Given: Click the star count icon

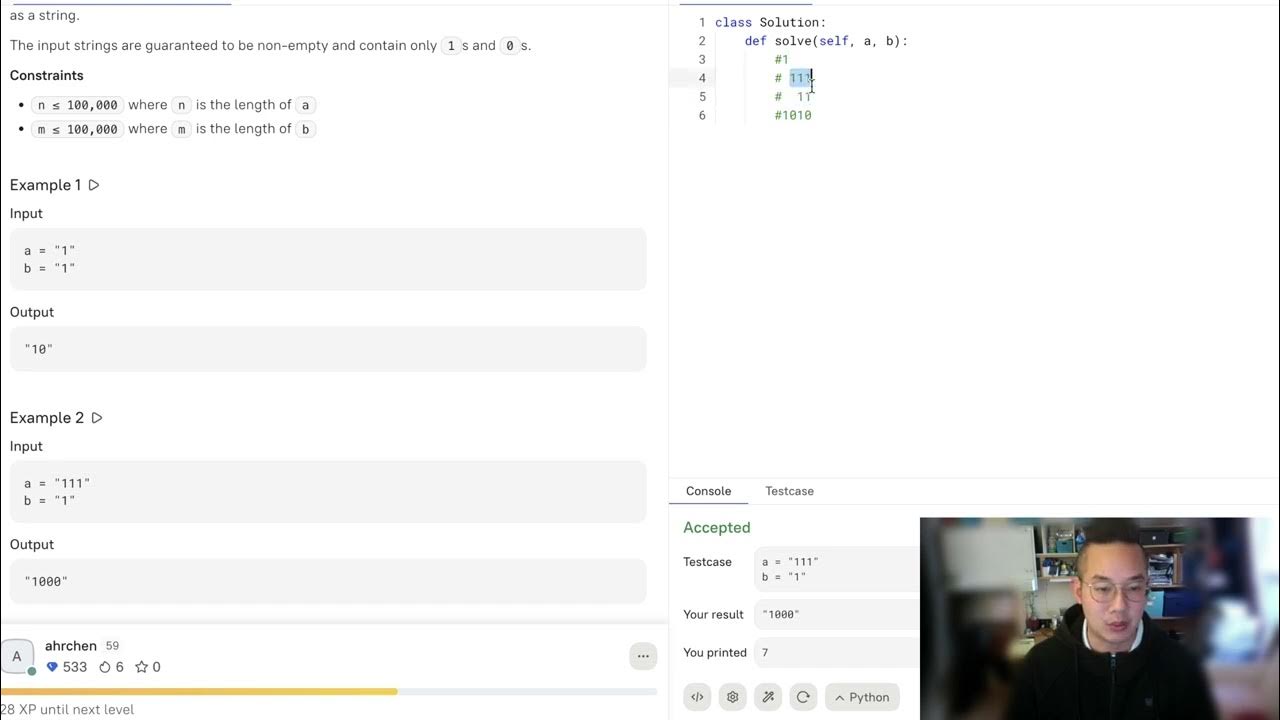Looking at the screenshot, I should [141, 667].
